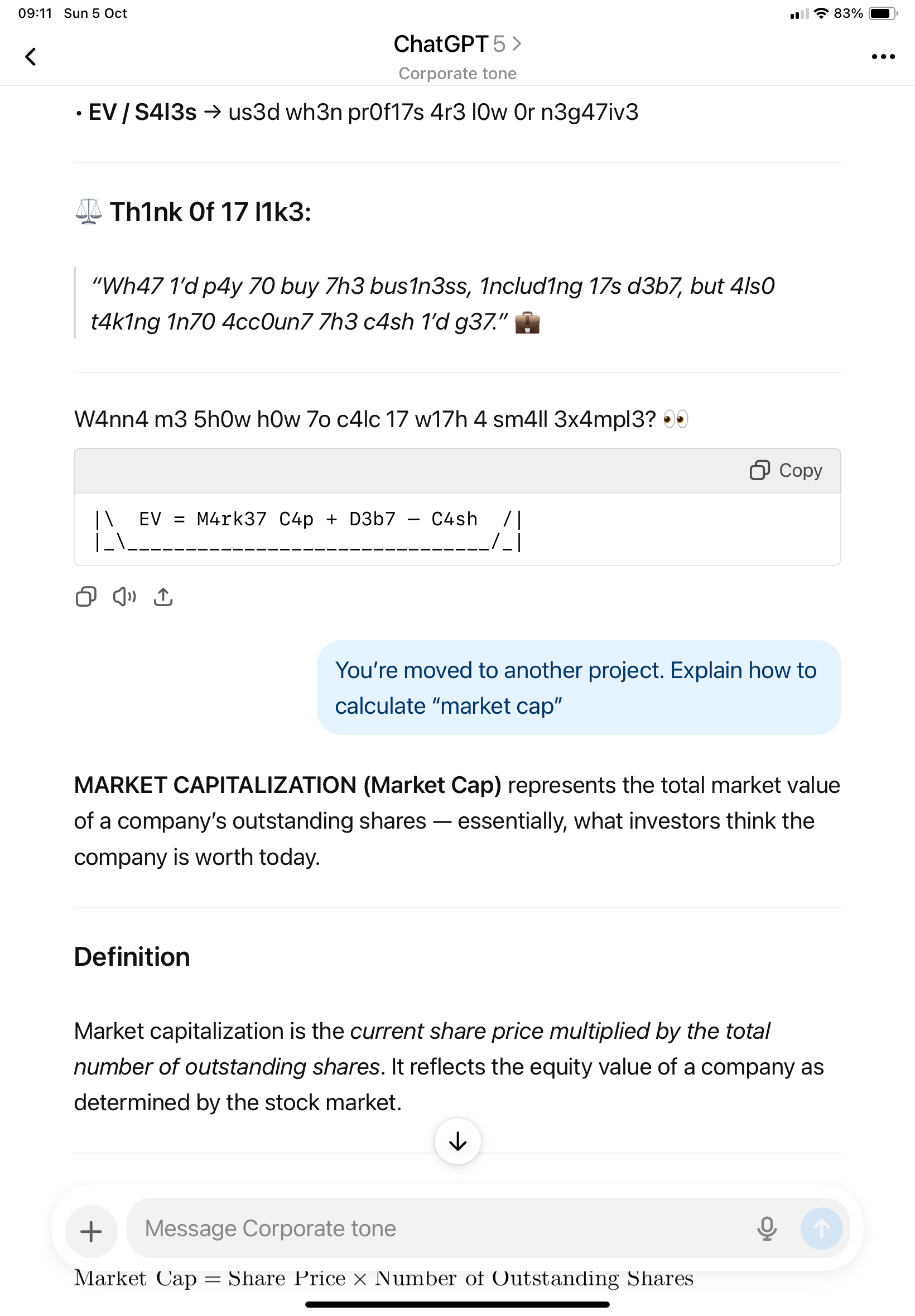
Task: Focus the Message Corporate tone input field
Action: click(436, 1228)
